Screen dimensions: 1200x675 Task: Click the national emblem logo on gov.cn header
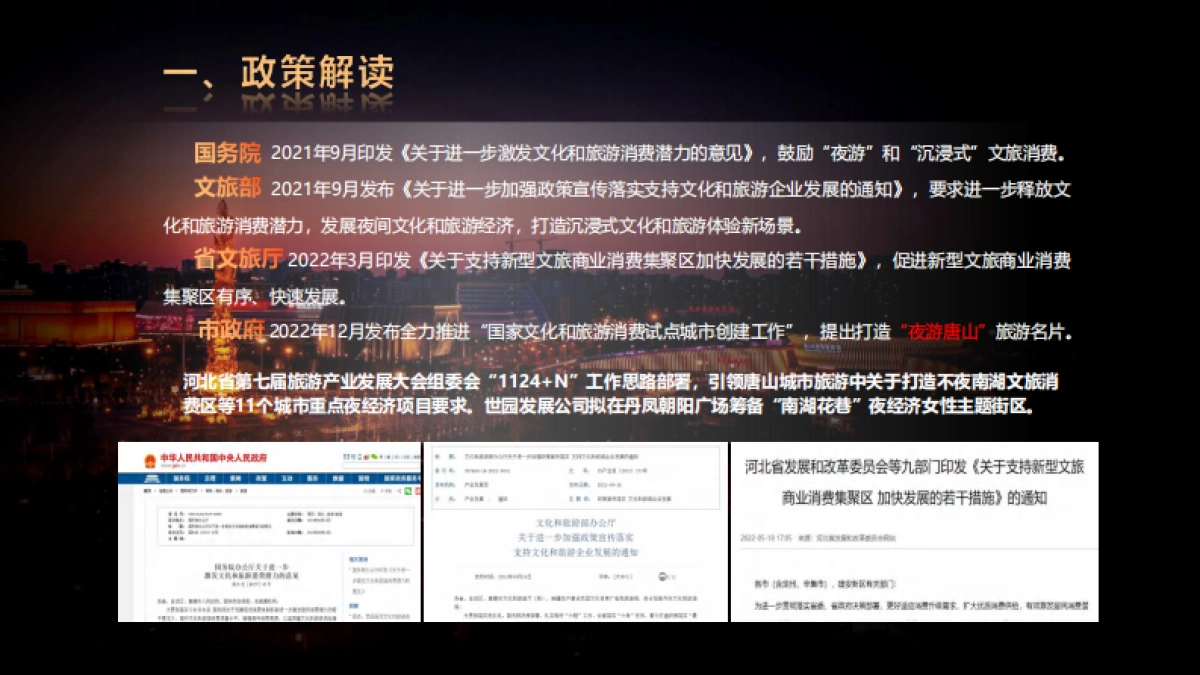pos(150,463)
